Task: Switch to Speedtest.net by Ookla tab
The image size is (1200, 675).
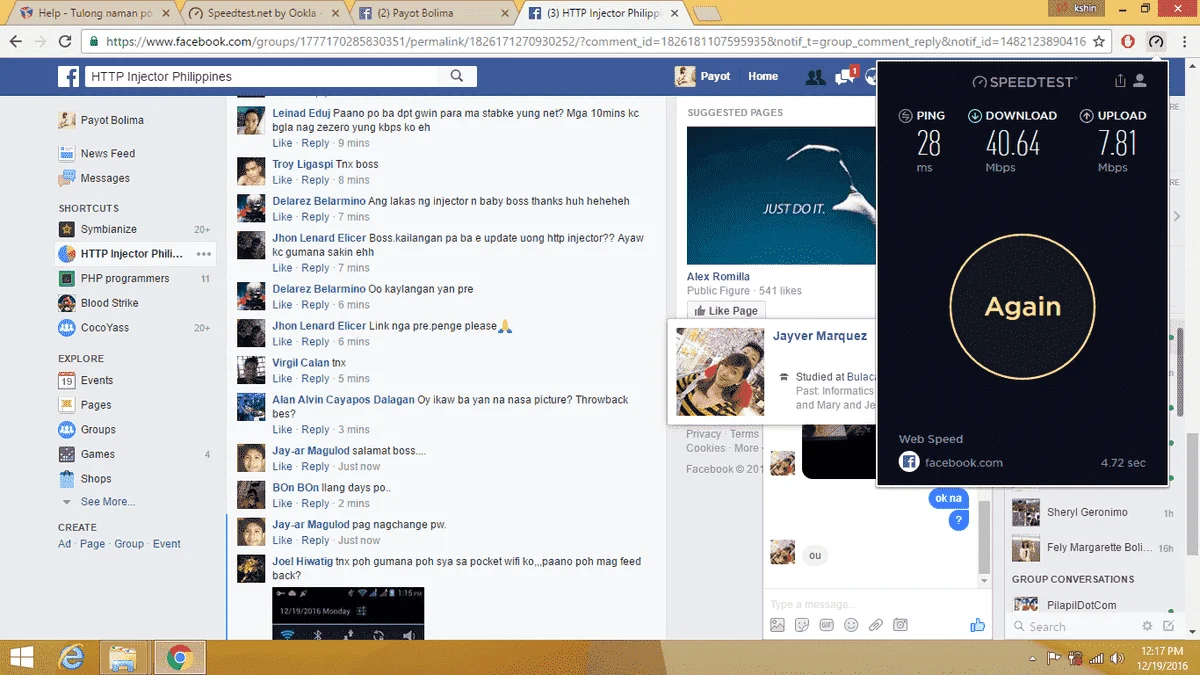Action: tap(263, 13)
